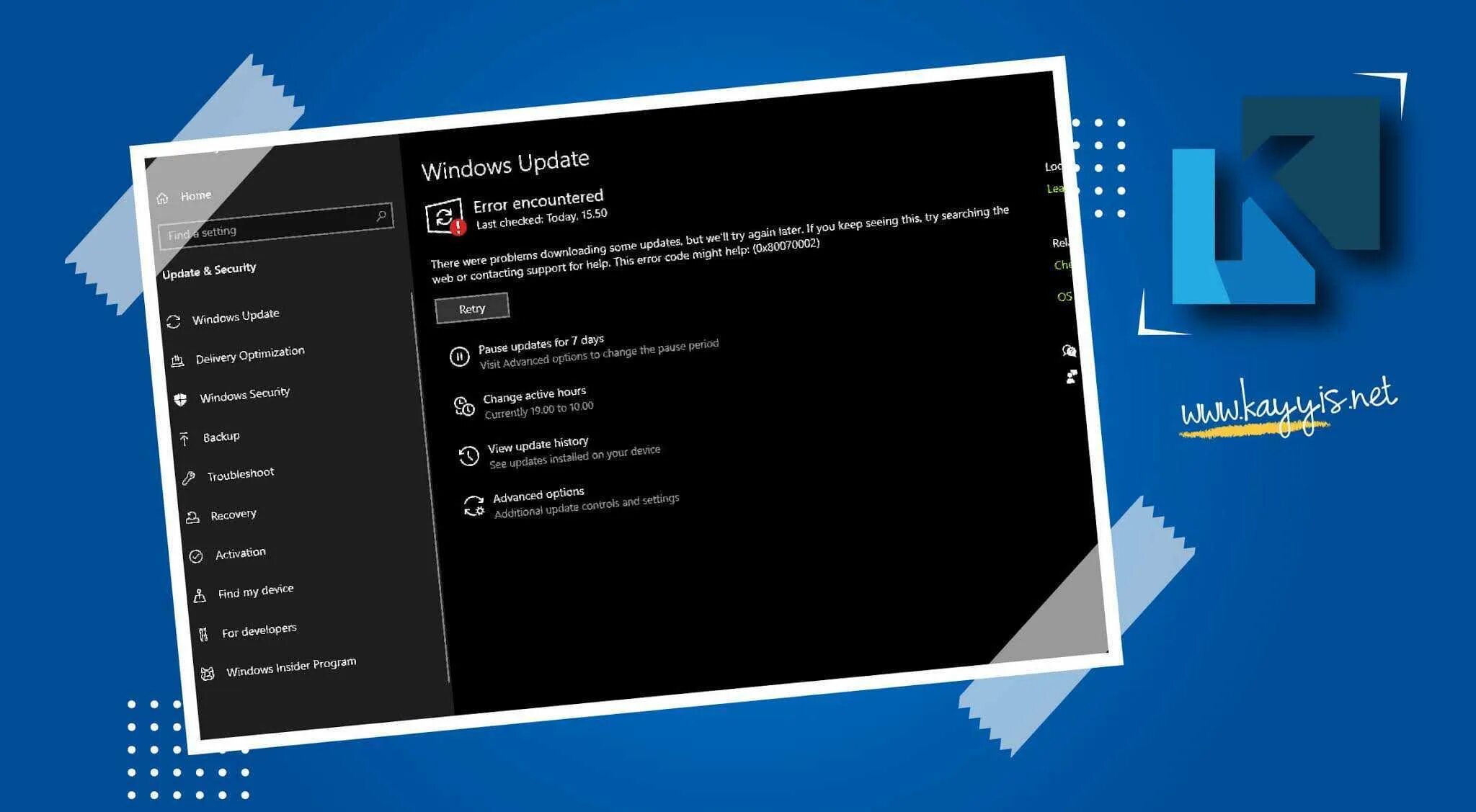Click the Windows Security shield icon
The height and width of the screenshot is (812, 1476).
pos(180,399)
